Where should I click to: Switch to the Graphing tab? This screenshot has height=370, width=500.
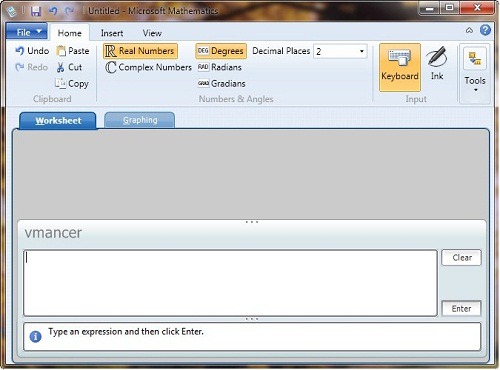coord(140,120)
